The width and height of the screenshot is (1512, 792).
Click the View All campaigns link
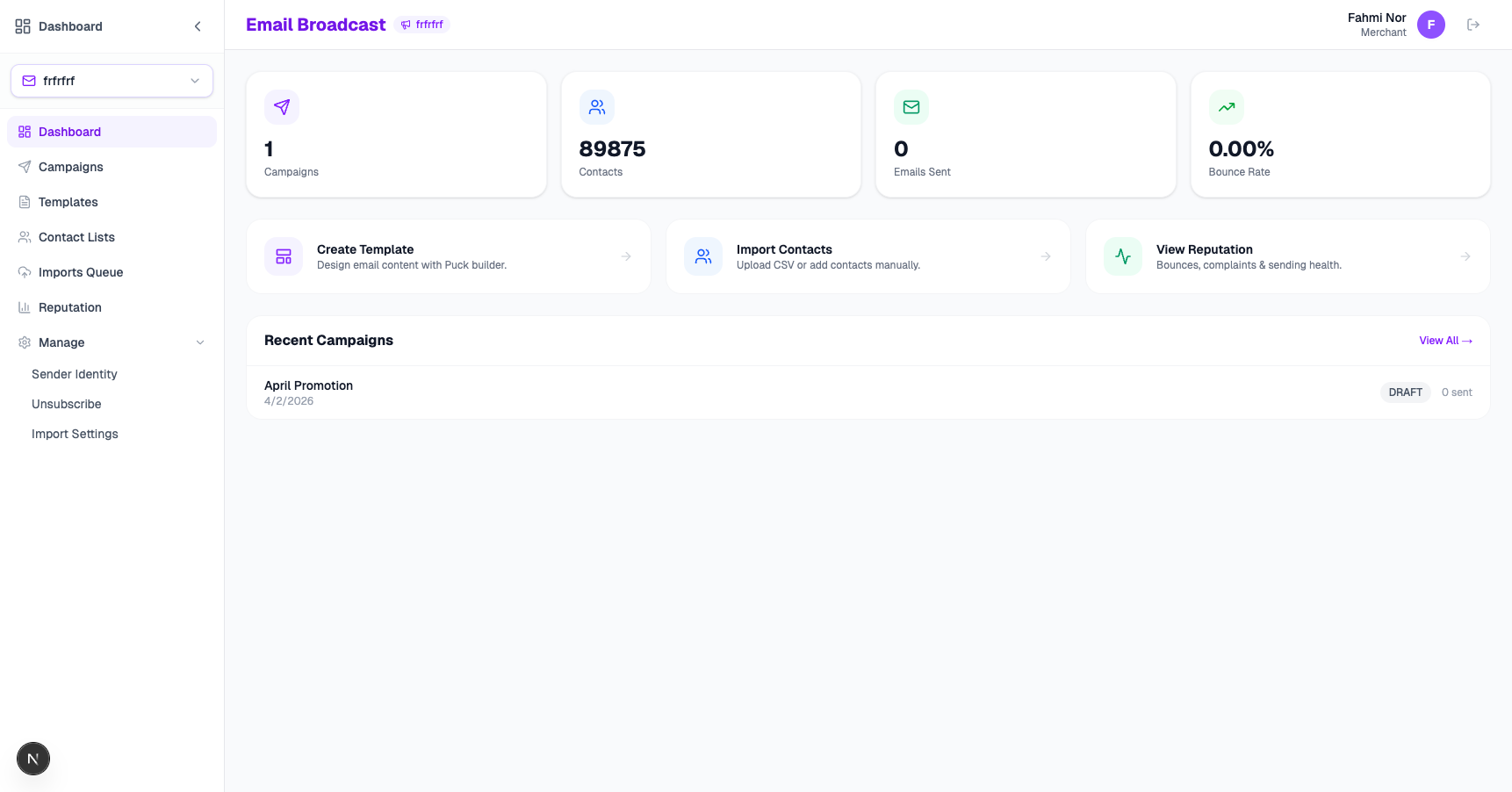pos(1445,341)
